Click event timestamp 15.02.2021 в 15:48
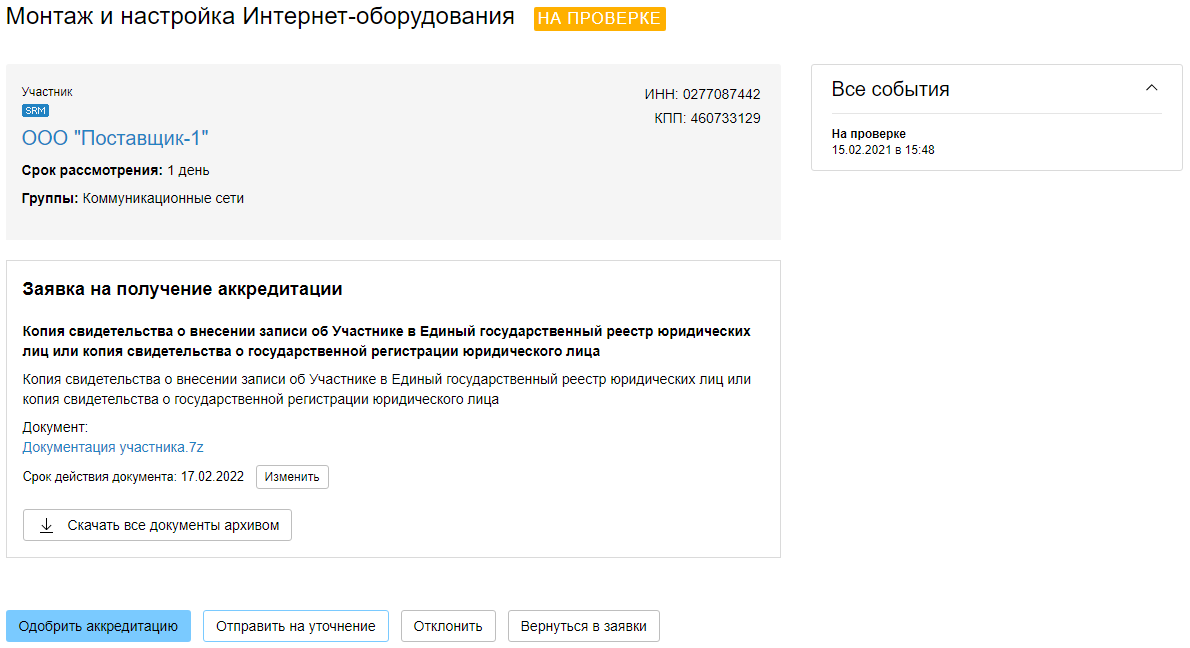The height and width of the screenshot is (648, 1190). click(882, 150)
